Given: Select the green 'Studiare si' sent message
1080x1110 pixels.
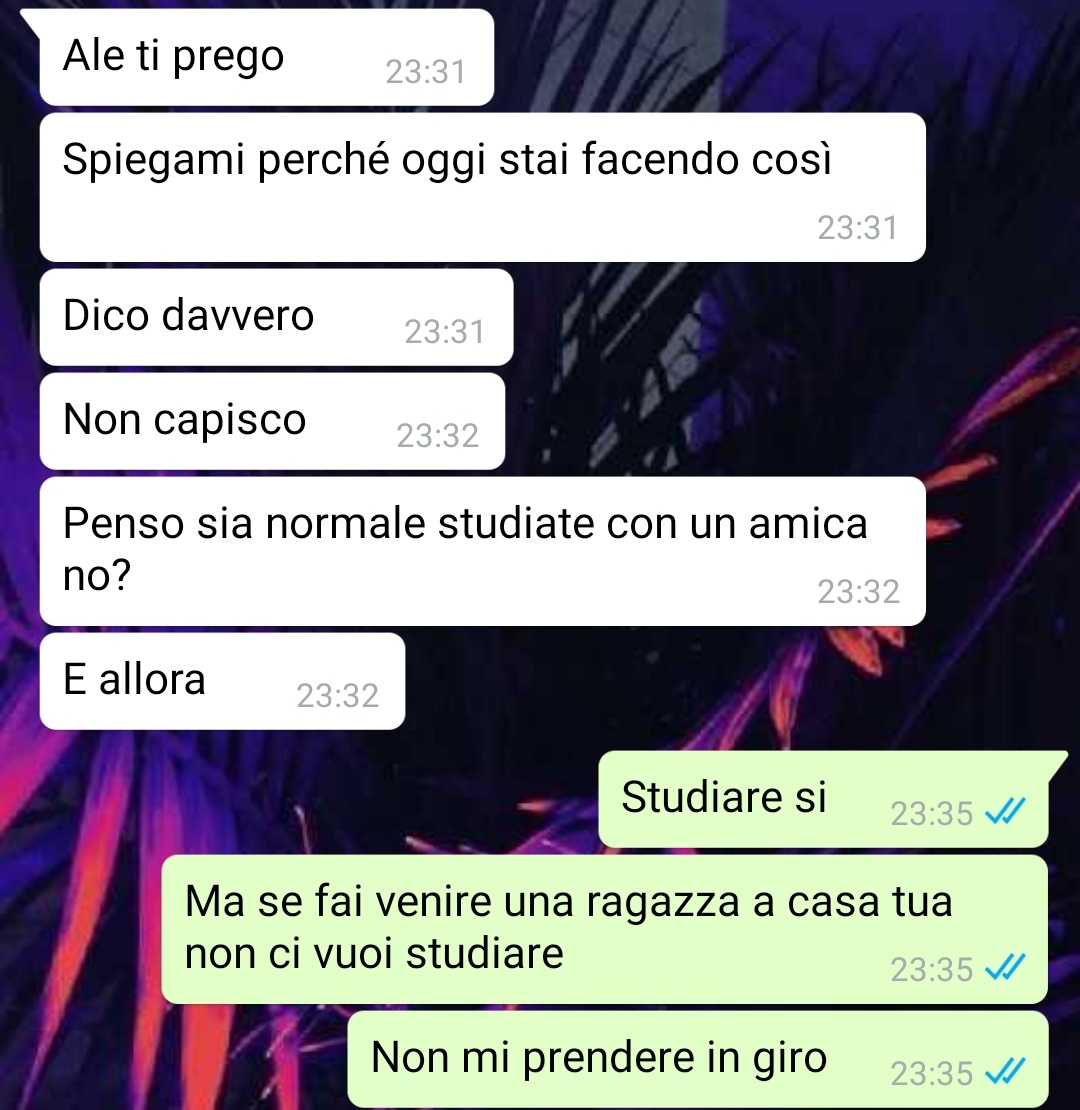Looking at the screenshot, I should (x=823, y=799).
